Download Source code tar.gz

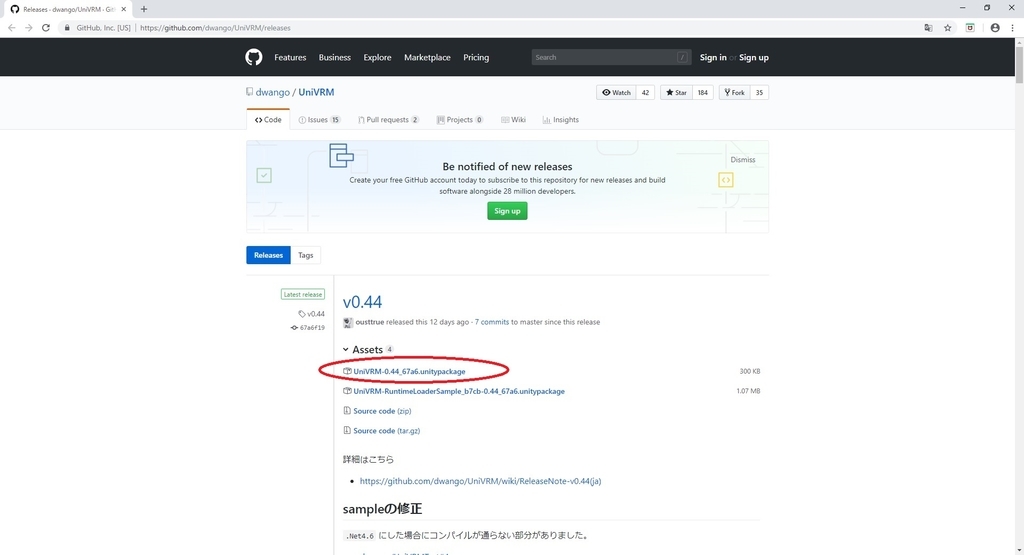[387, 430]
